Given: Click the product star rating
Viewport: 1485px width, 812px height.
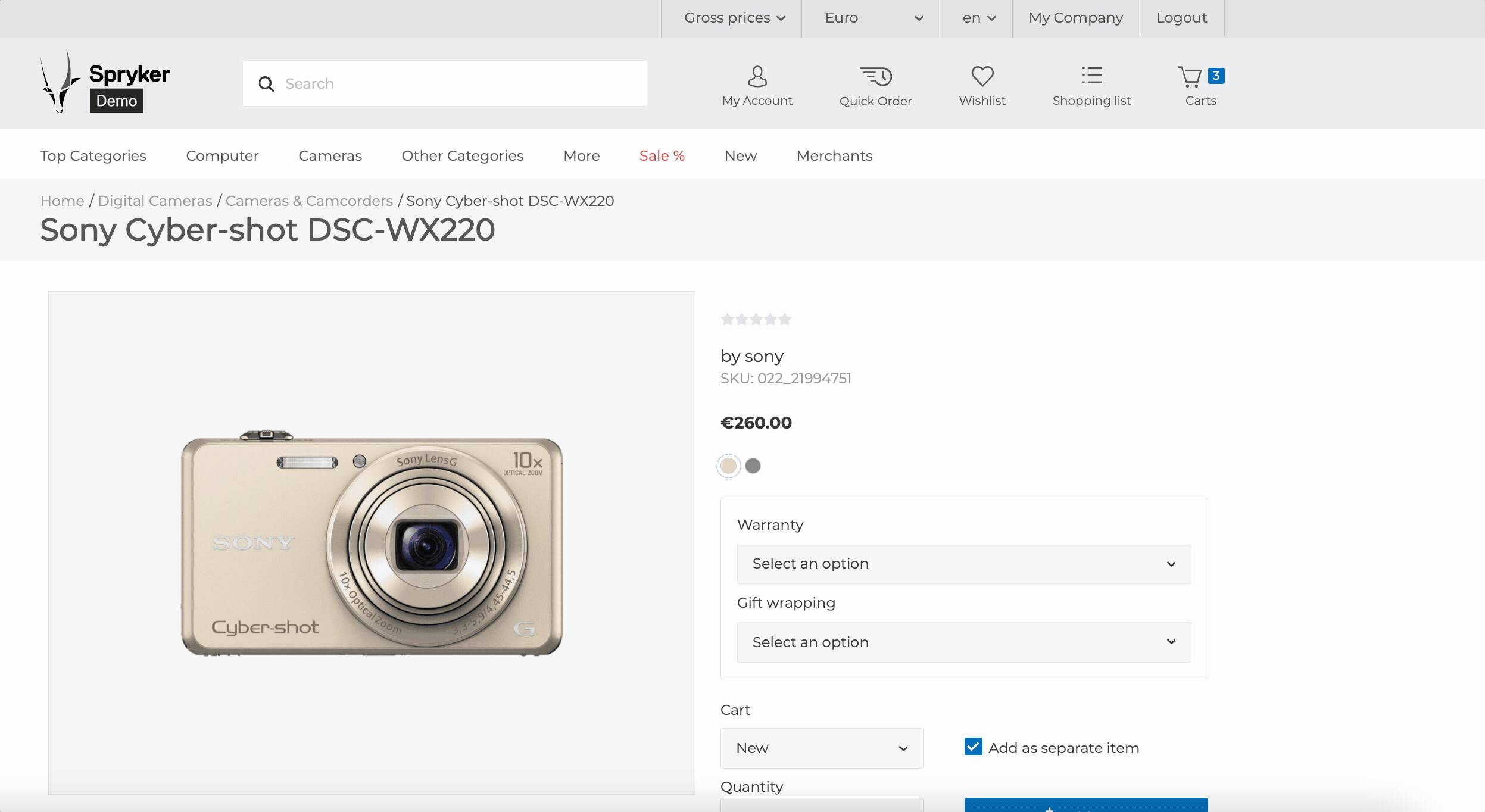Looking at the screenshot, I should click(756, 319).
